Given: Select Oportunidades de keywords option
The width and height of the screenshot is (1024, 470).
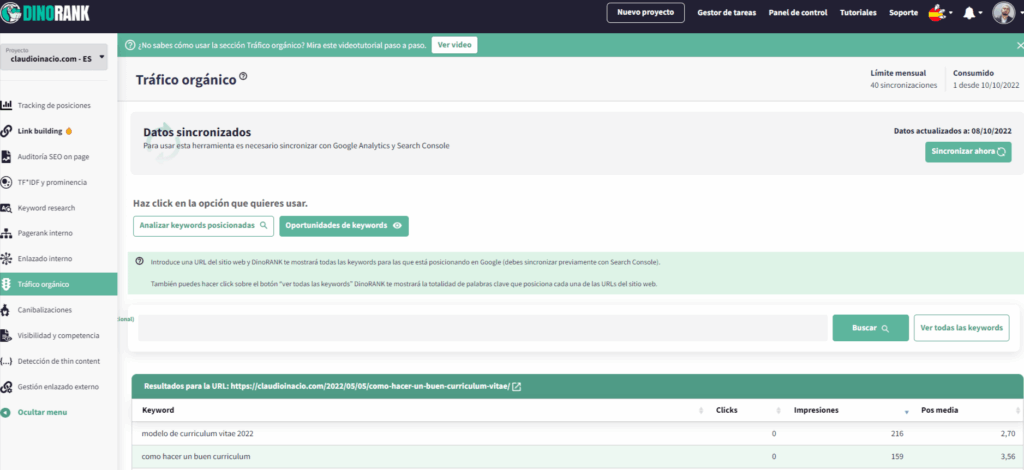Looking at the screenshot, I should pos(343,226).
